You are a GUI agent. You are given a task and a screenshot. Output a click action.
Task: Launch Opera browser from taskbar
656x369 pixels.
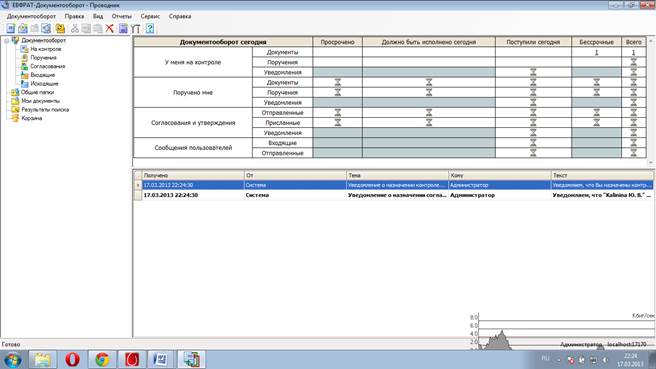[72, 360]
